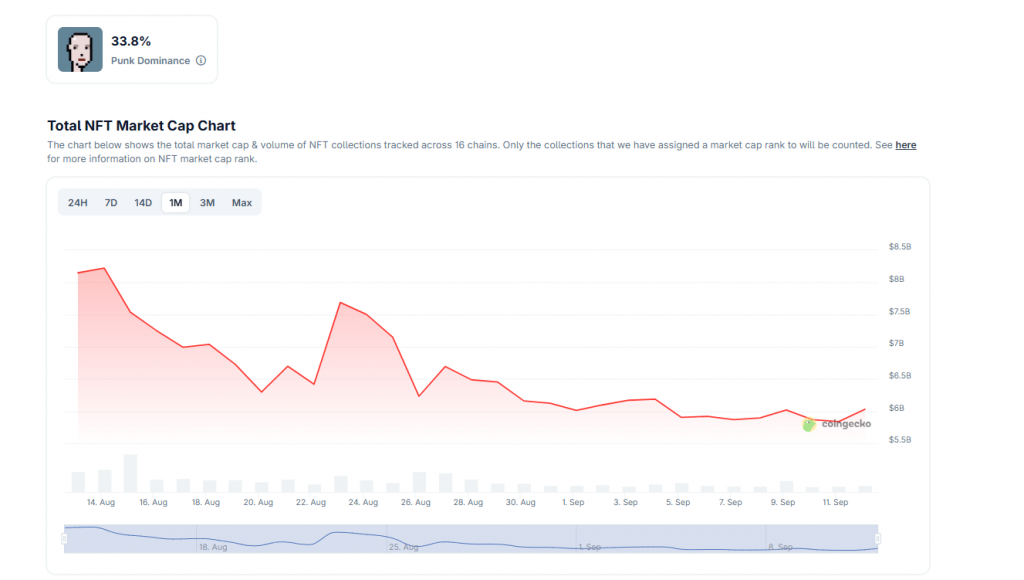Open the 14D market cap view
Image resolution: width=1024 pixels, height=580 pixels.
142,202
